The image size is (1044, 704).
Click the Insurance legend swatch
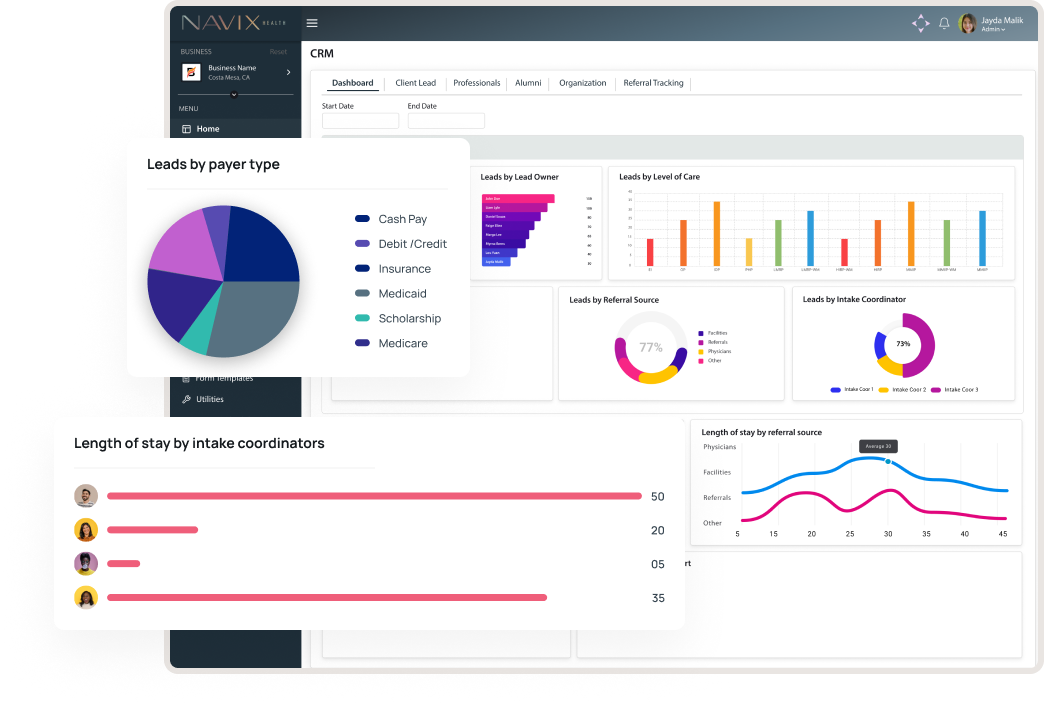click(x=362, y=268)
